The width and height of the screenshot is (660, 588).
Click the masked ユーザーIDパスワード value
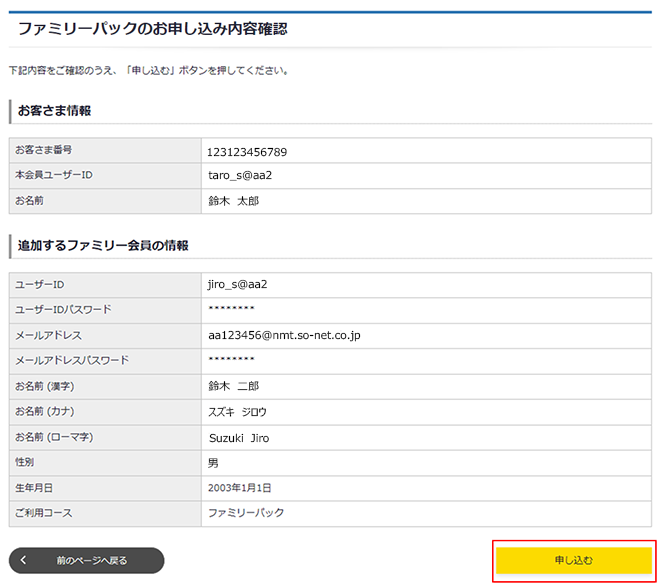point(231,310)
